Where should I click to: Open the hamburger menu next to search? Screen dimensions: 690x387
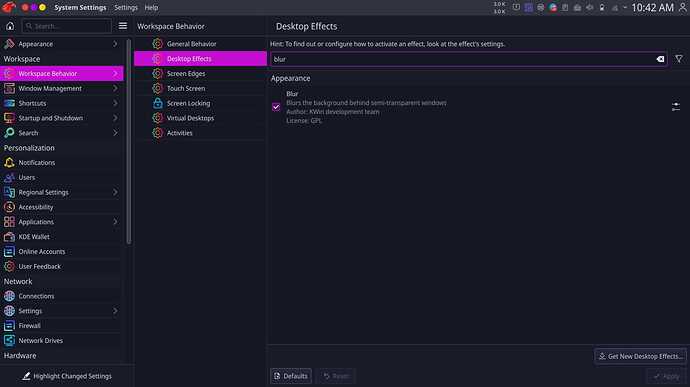pos(123,26)
